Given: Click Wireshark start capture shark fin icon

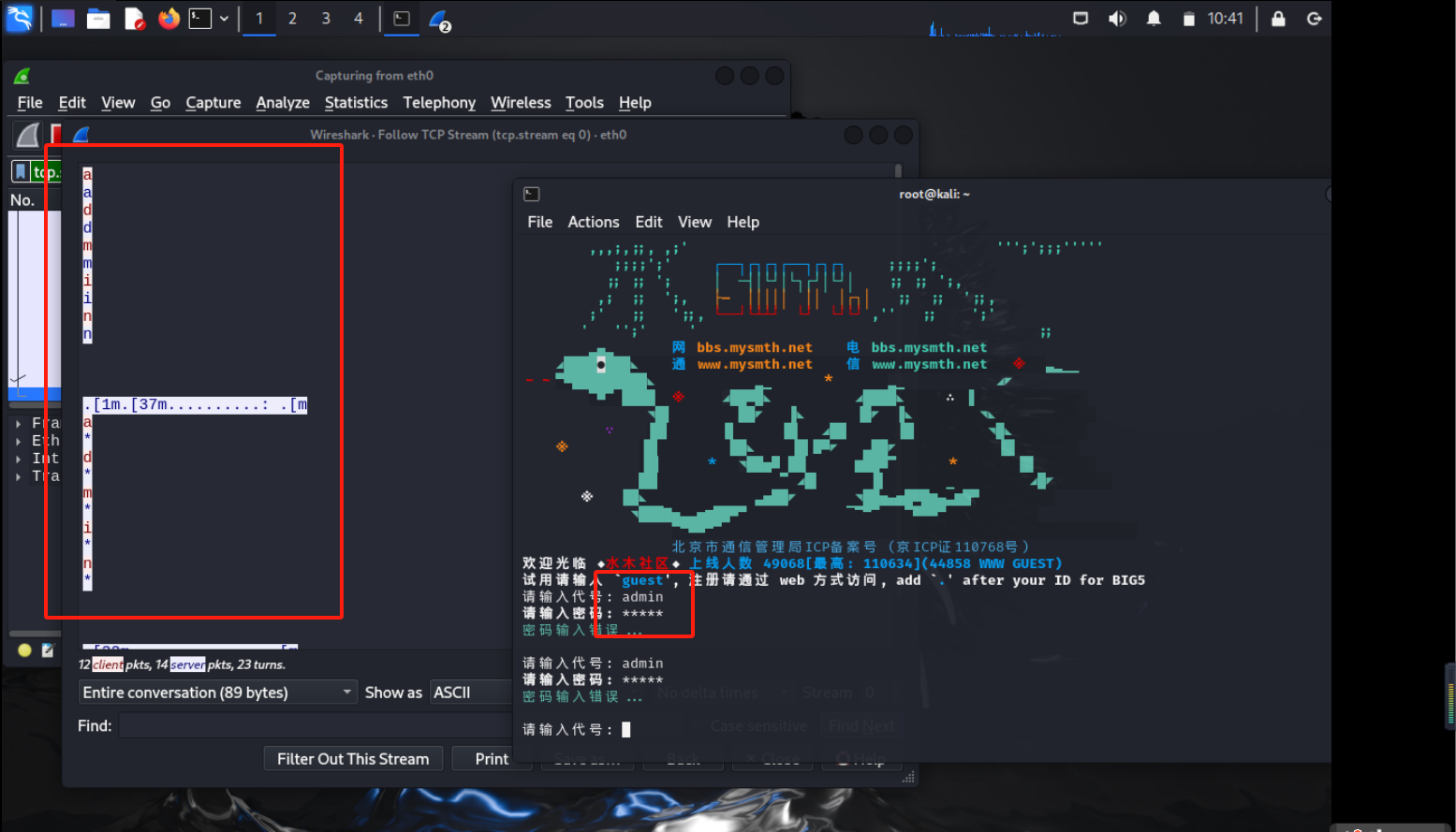Looking at the screenshot, I should tap(28, 136).
